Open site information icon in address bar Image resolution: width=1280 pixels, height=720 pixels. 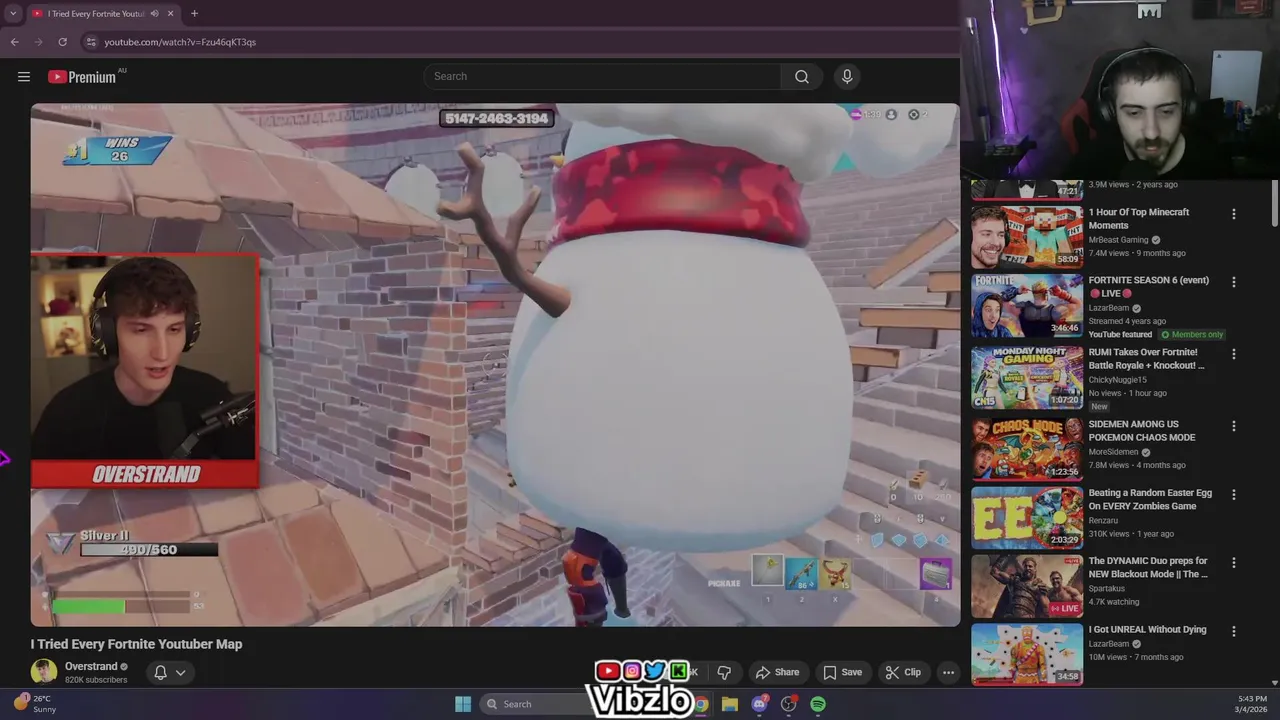click(x=91, y=42)
